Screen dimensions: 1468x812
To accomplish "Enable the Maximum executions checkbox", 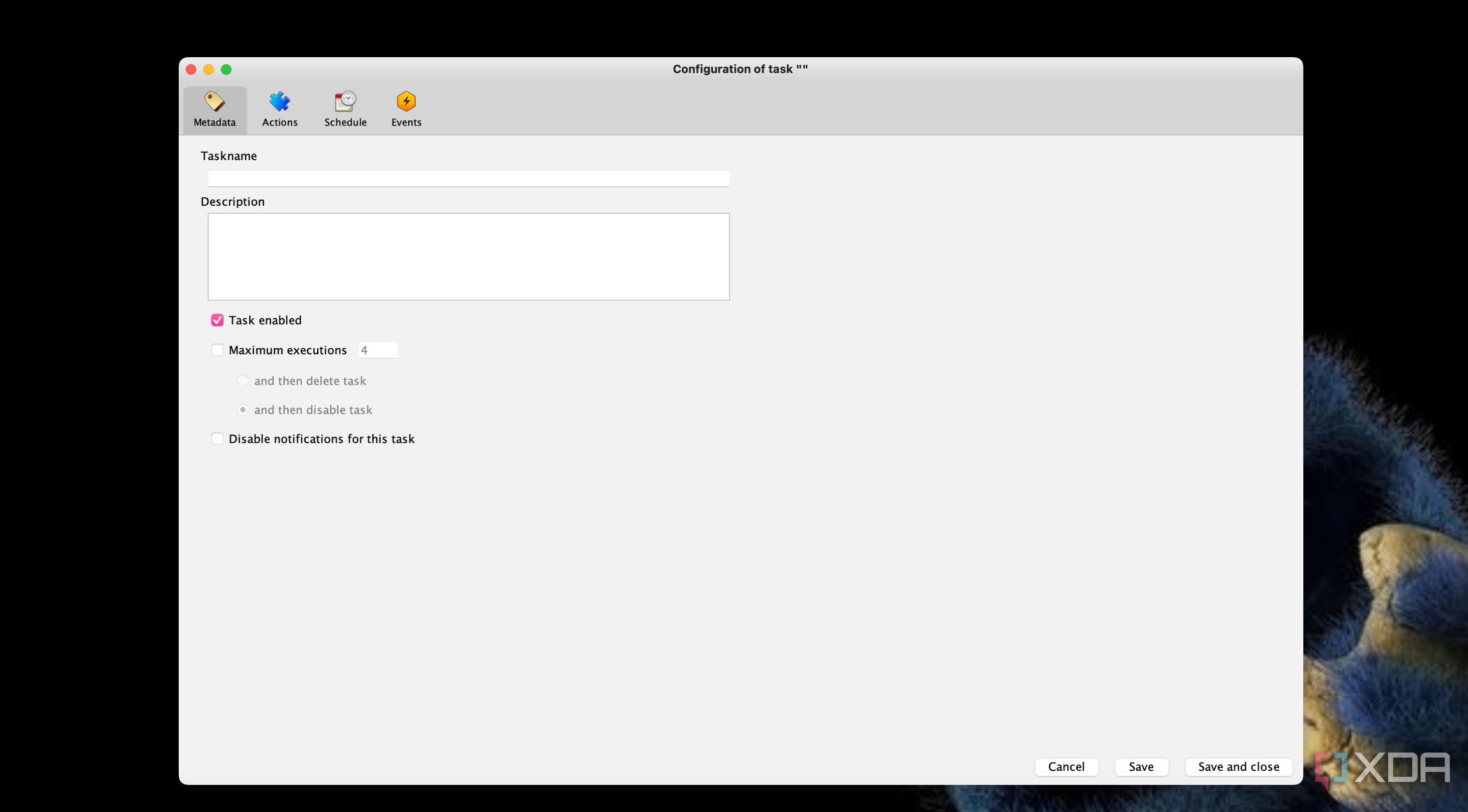I will [x=217, y=350].
